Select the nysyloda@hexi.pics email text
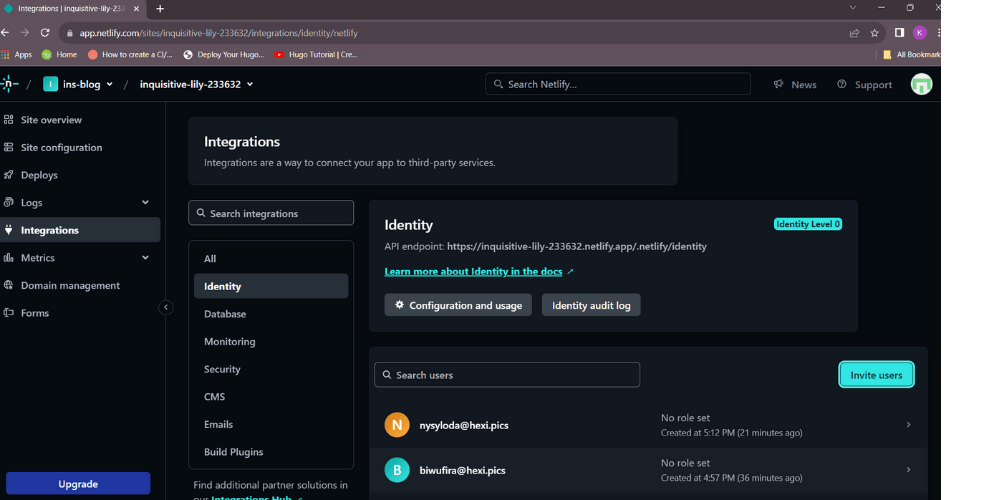 [464, 425]
